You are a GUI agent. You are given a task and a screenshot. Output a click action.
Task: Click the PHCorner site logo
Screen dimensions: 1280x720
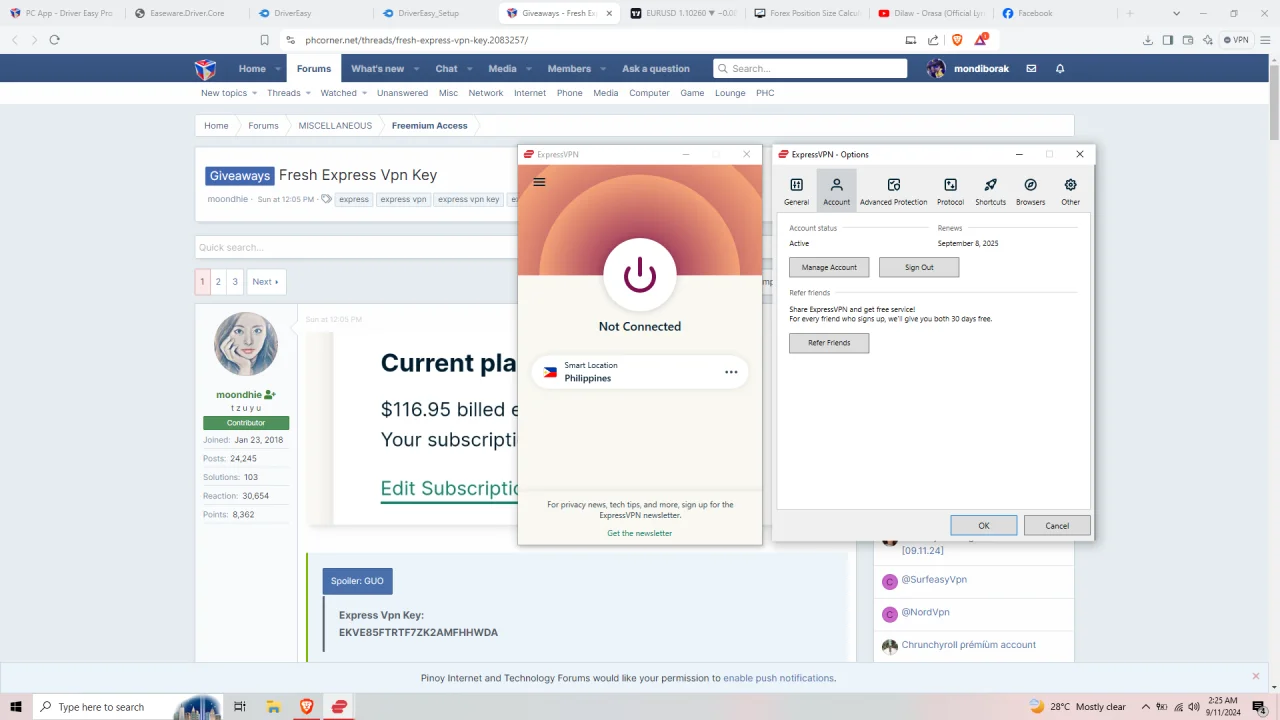(205, 69)
